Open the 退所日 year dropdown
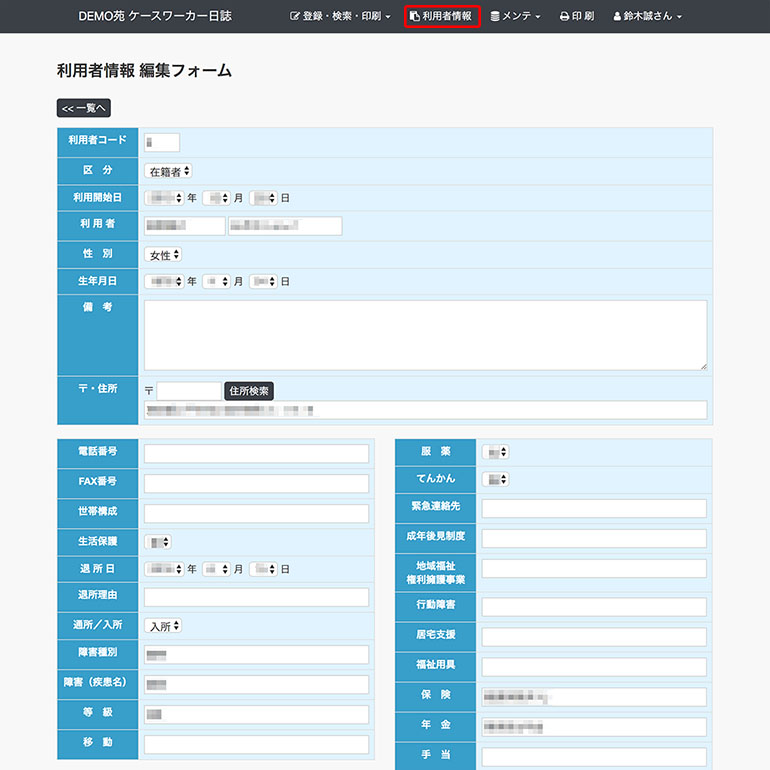 coord(165,569)
